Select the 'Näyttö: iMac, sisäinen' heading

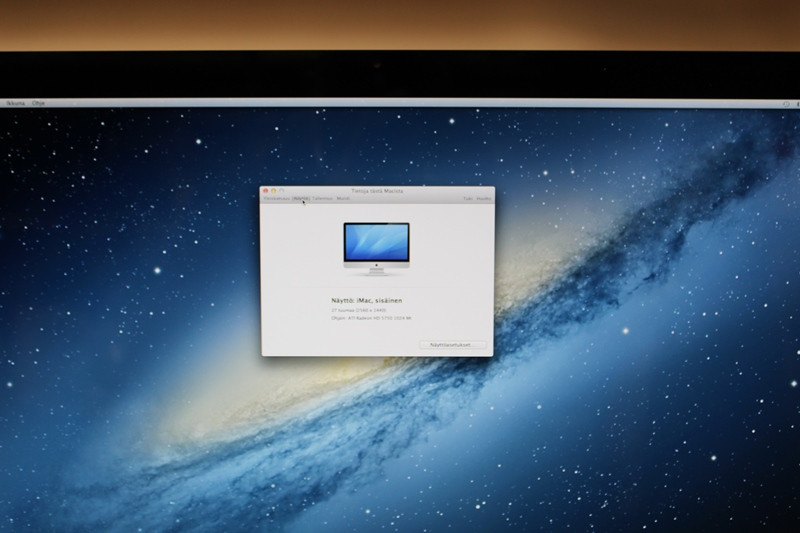pyautogui.click(x=367, y=300)
